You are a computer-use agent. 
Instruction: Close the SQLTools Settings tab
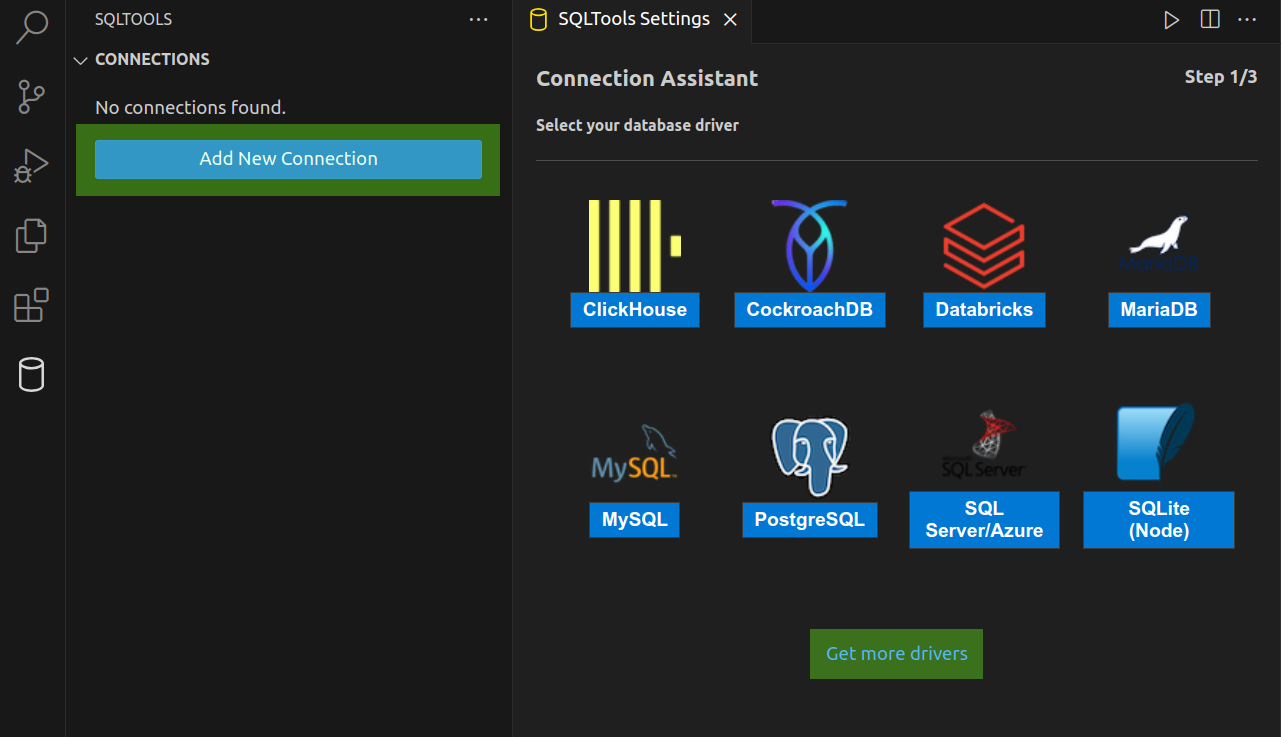[730, 20]
